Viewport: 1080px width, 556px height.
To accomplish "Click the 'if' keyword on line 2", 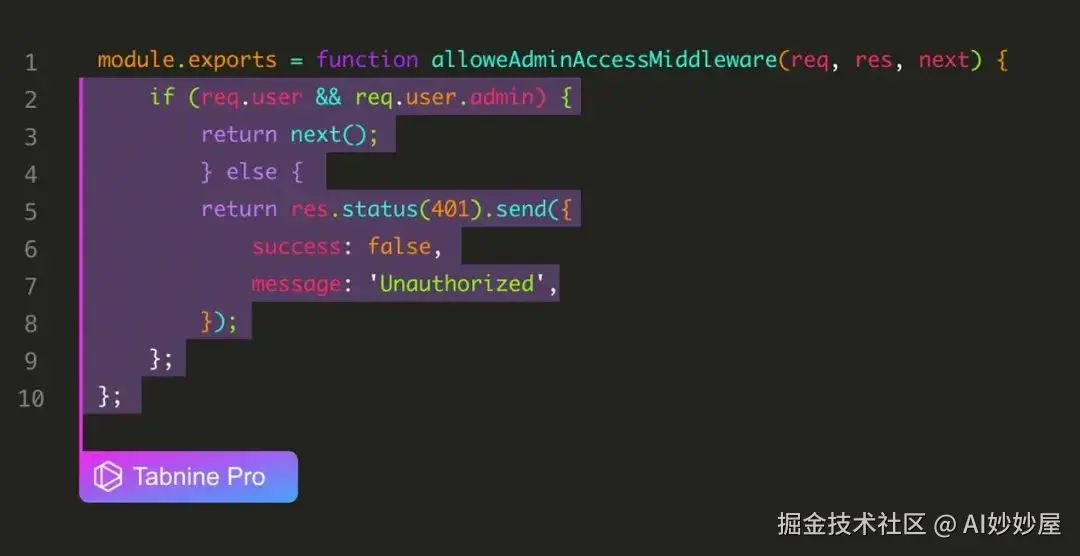I will [162, 97].
